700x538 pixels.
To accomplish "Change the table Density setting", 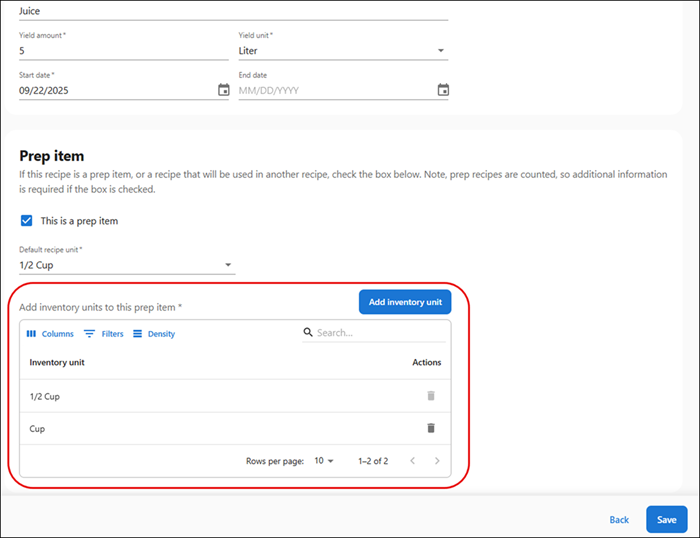I will (153, 334).
